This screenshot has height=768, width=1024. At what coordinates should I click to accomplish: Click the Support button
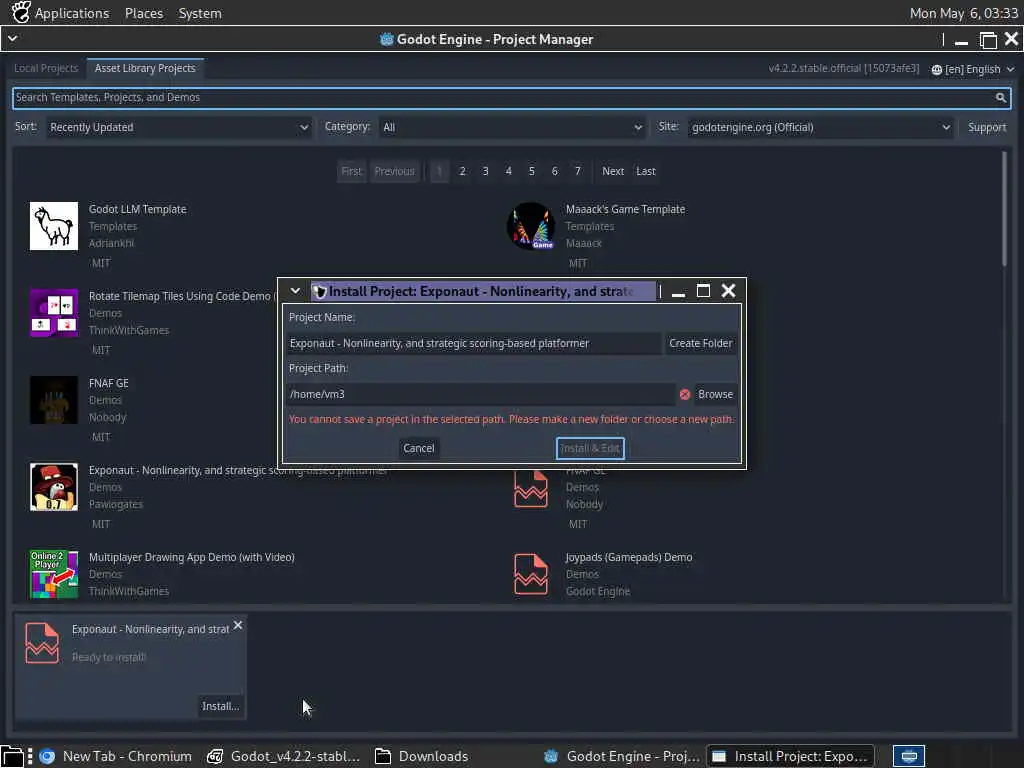coord(986,127)
